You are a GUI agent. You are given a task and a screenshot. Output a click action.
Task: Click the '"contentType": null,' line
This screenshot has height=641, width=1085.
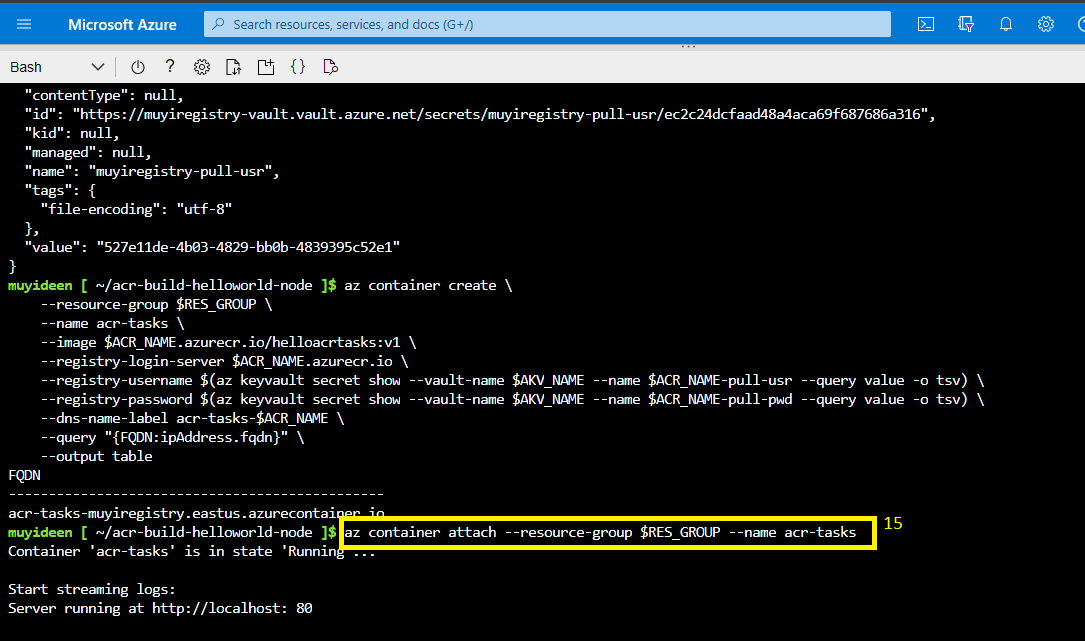coord(104,95)
